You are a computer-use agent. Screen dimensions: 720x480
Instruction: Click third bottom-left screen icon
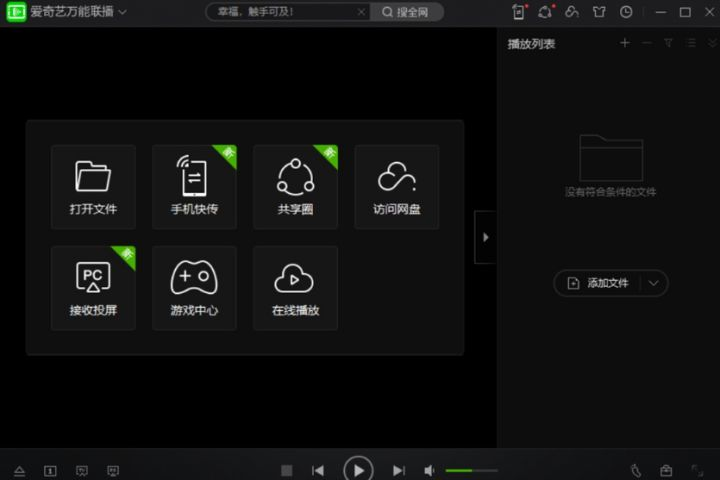pyautogui.click(x=82, y=470)
